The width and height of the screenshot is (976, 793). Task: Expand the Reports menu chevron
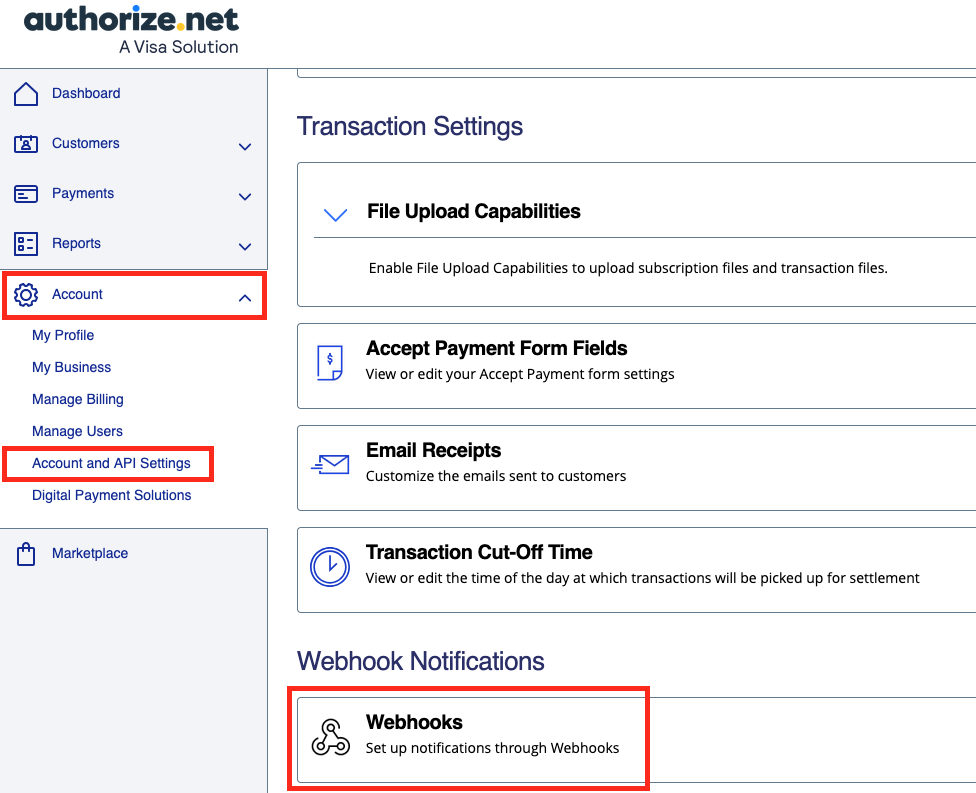[245, 246]
